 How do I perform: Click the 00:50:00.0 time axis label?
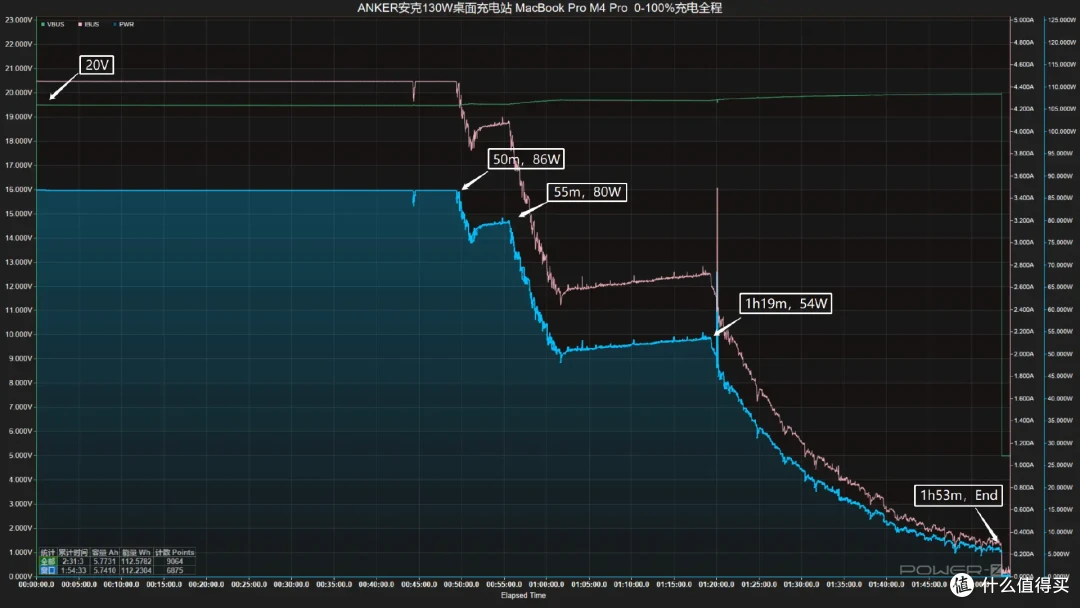pos(461,585)
